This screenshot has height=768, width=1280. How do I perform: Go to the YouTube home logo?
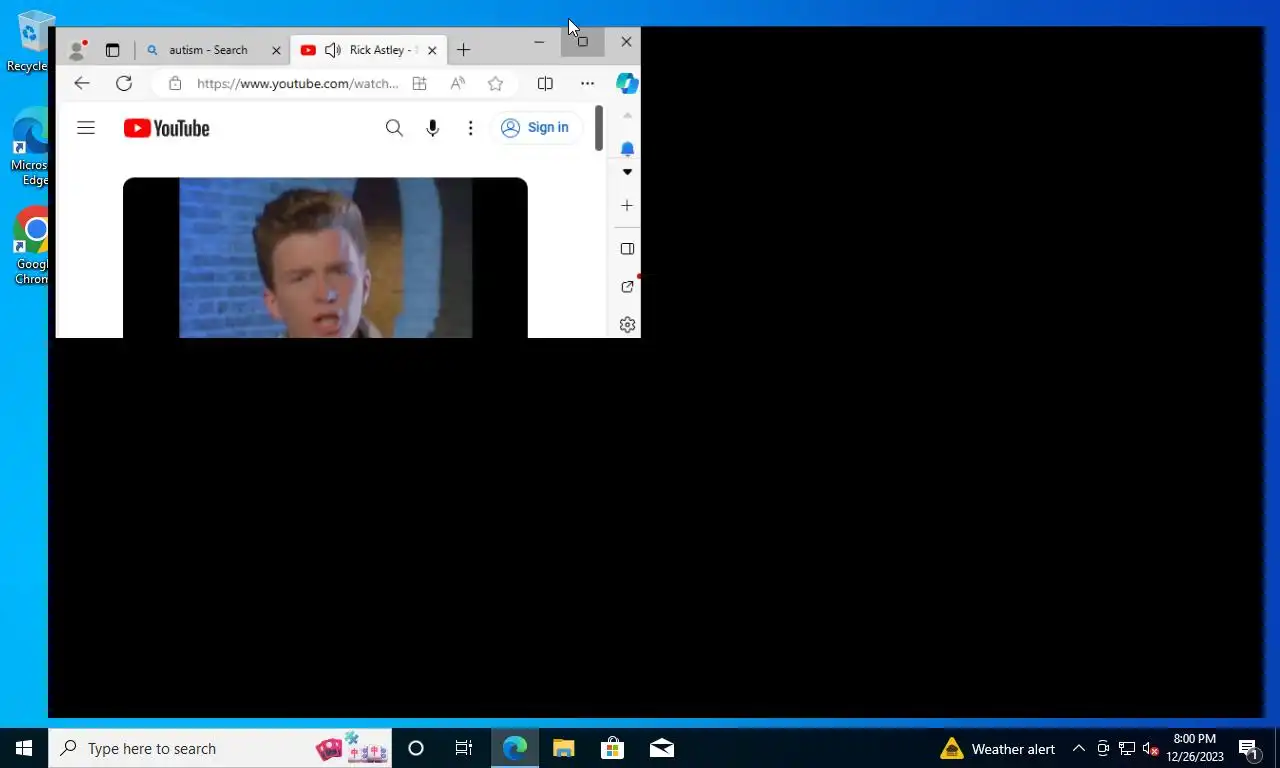click(166, 128)
